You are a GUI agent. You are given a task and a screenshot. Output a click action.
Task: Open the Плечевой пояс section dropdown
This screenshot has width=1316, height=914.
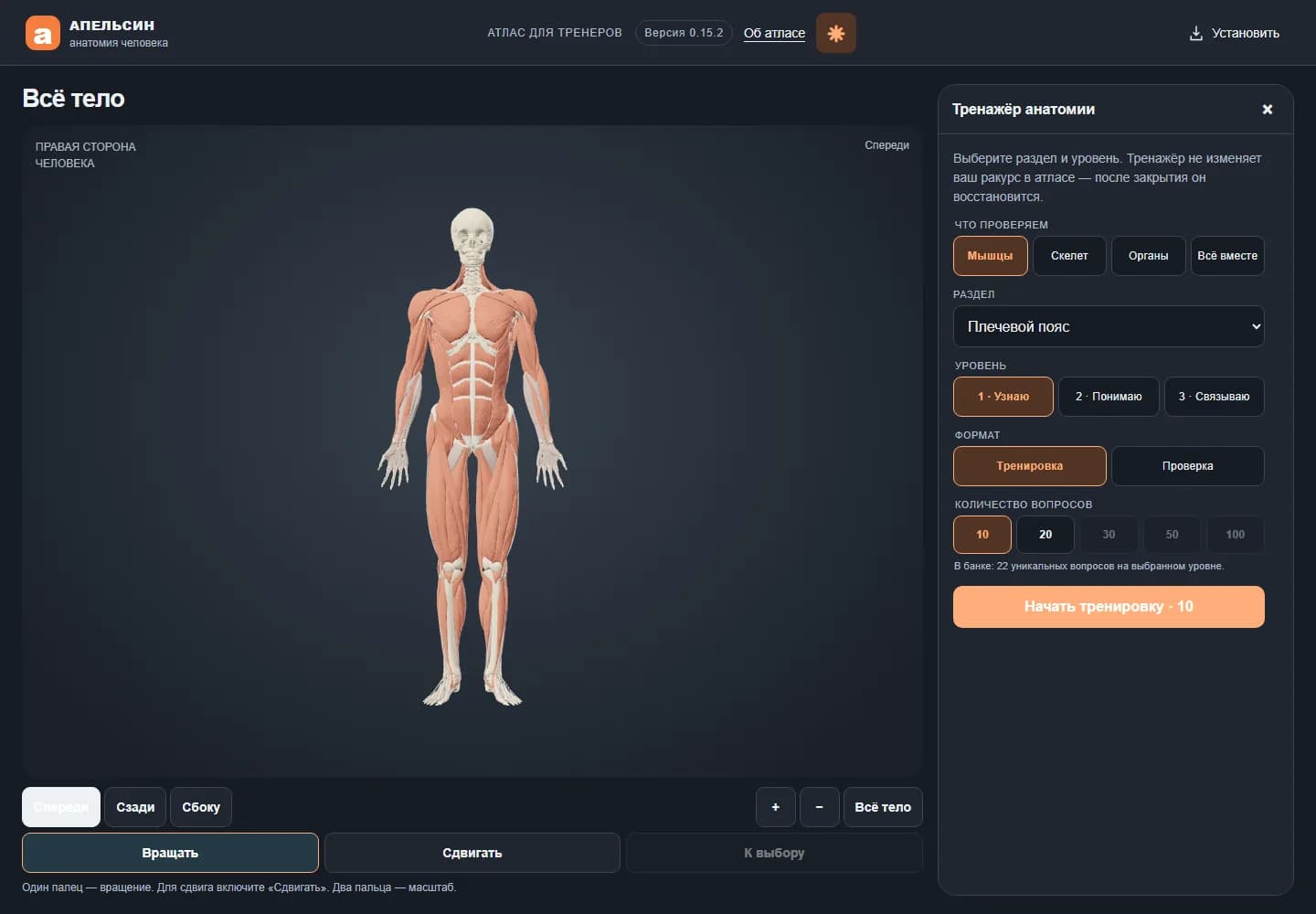[1109, 326]
